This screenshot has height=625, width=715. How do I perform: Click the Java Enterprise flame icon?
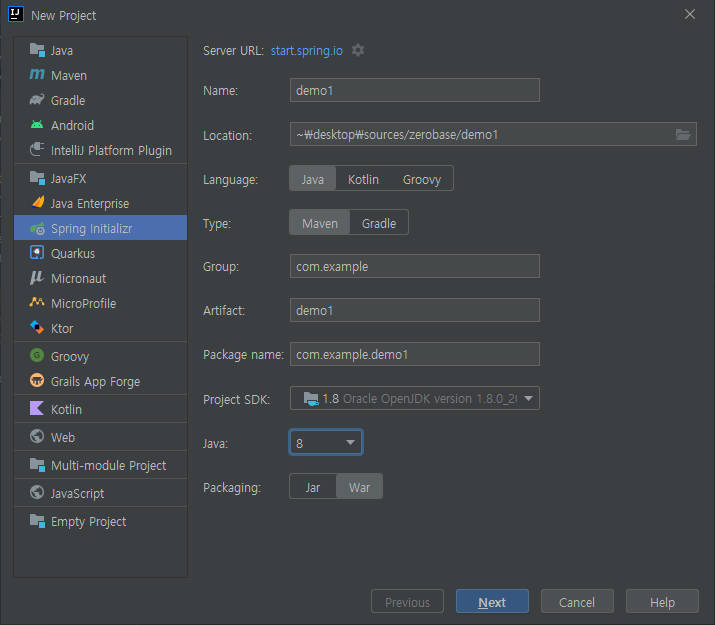point(38,202)
